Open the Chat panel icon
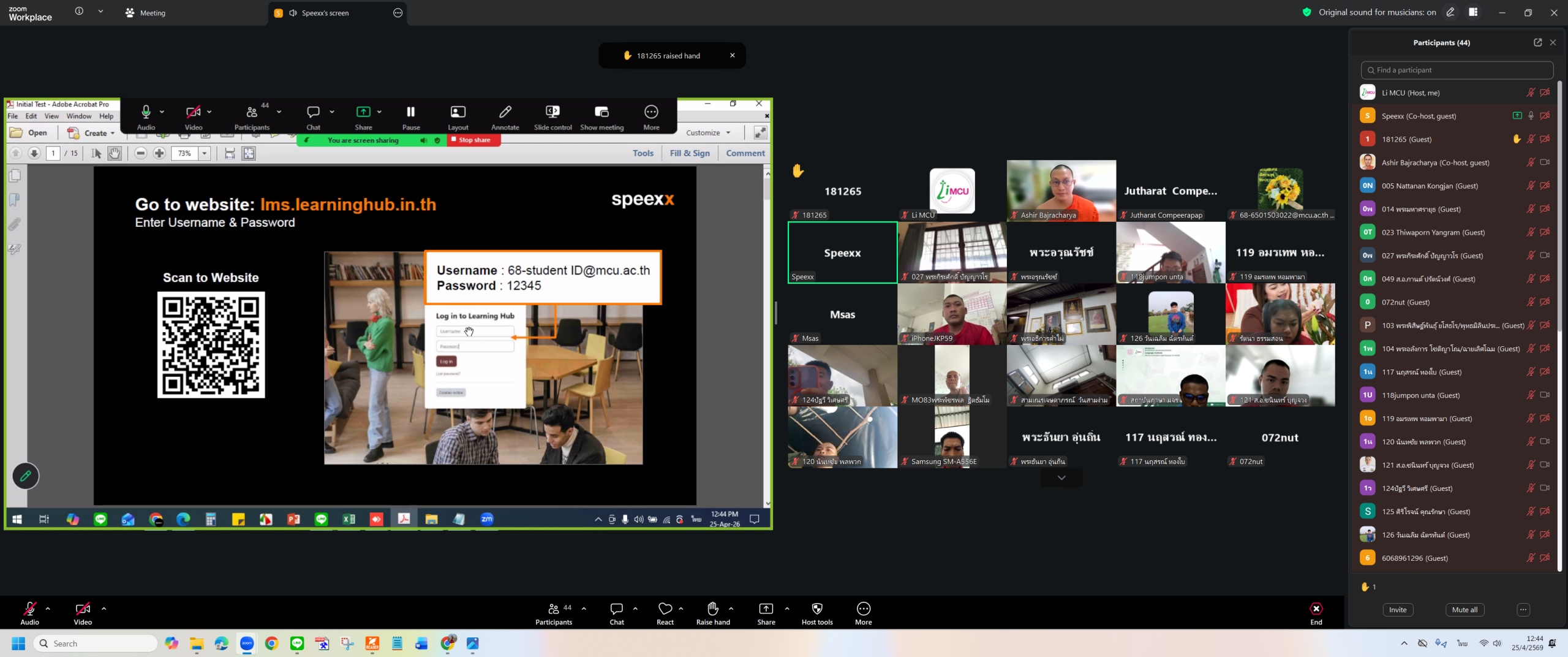1568x657 pixels. (616, 609)
